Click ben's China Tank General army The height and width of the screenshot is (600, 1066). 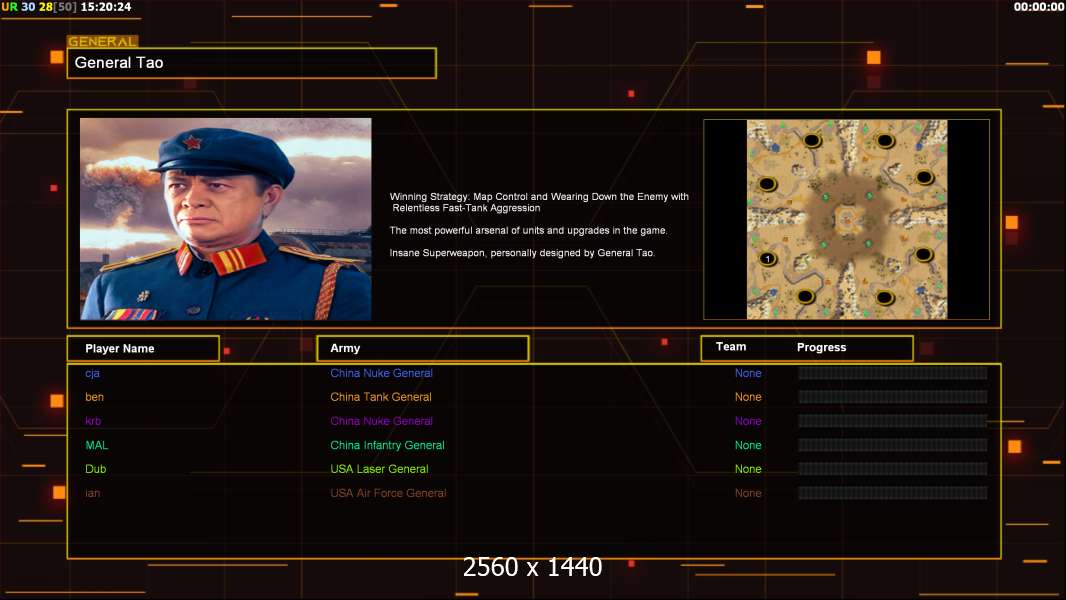[x=381, y=397]
